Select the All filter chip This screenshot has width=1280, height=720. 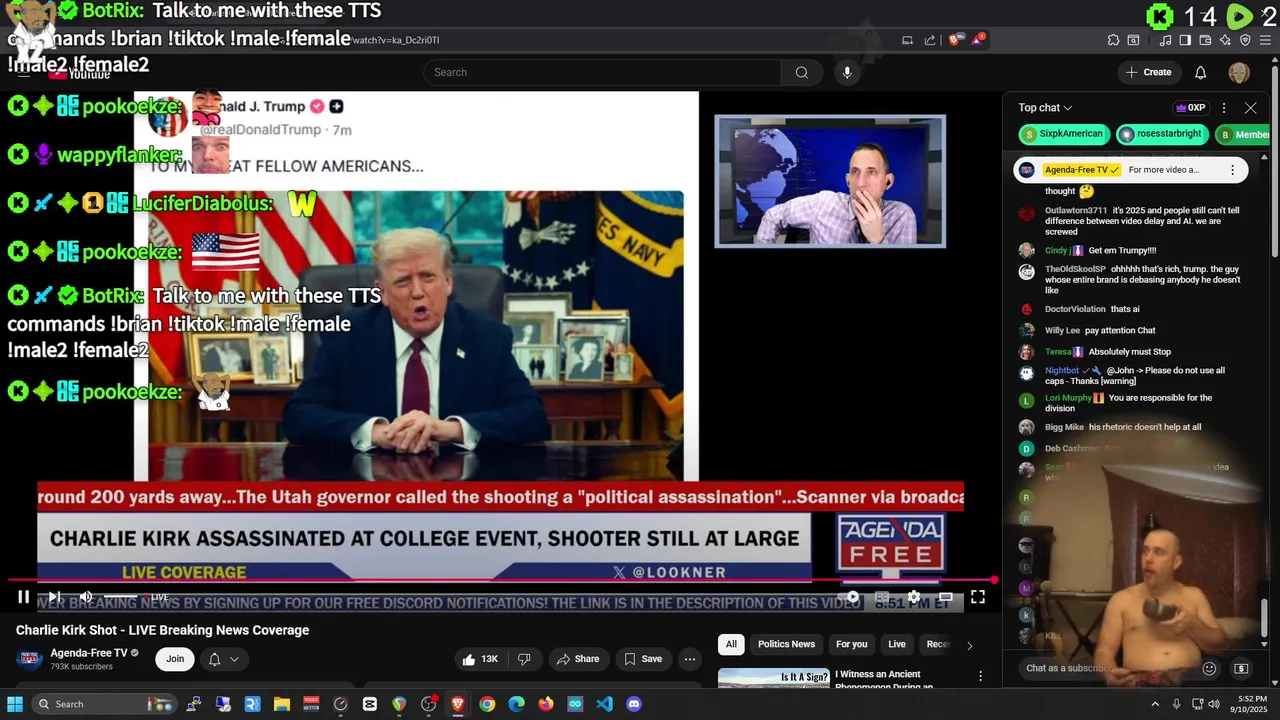(731, 644)
